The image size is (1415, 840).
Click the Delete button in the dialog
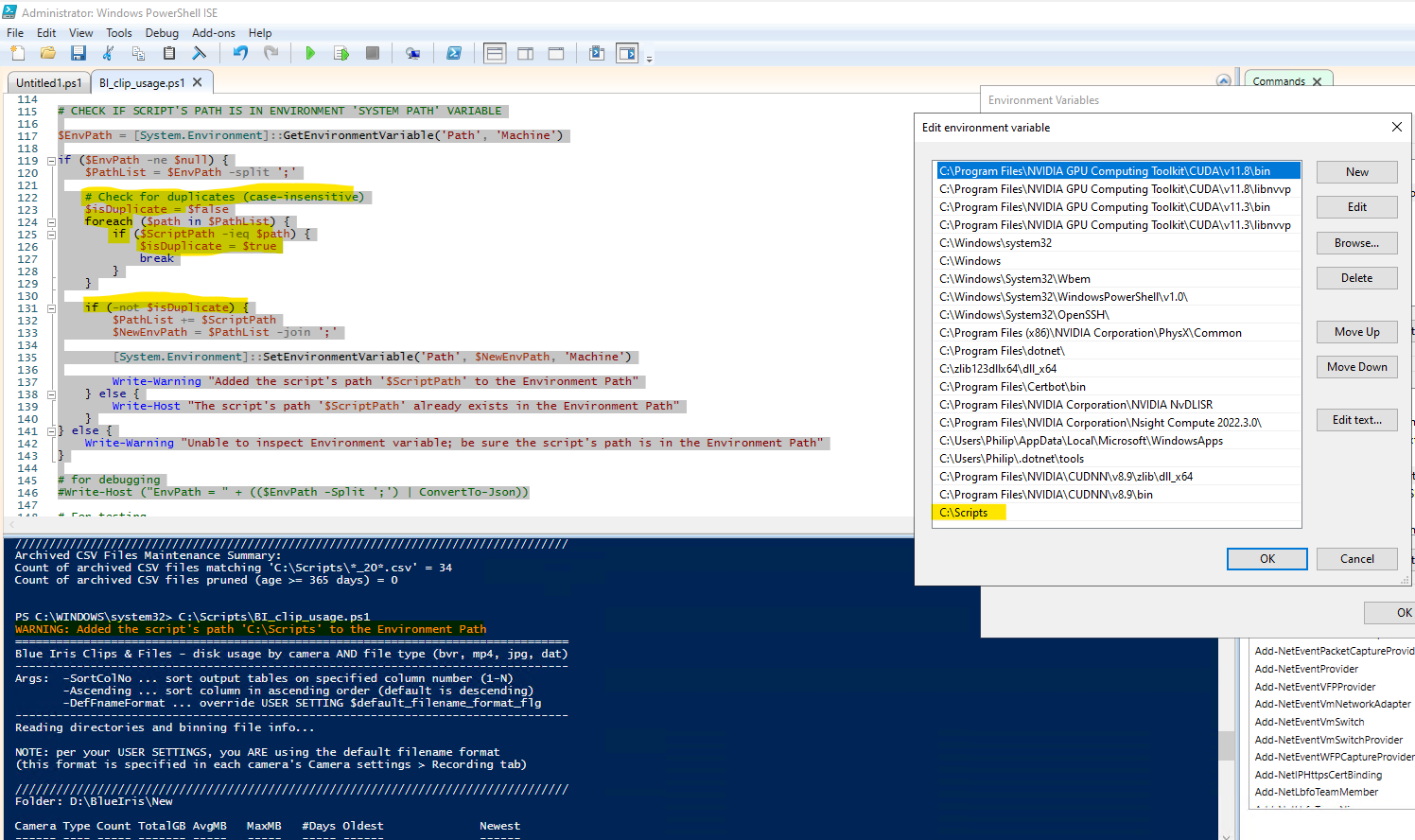[1357, 278]
